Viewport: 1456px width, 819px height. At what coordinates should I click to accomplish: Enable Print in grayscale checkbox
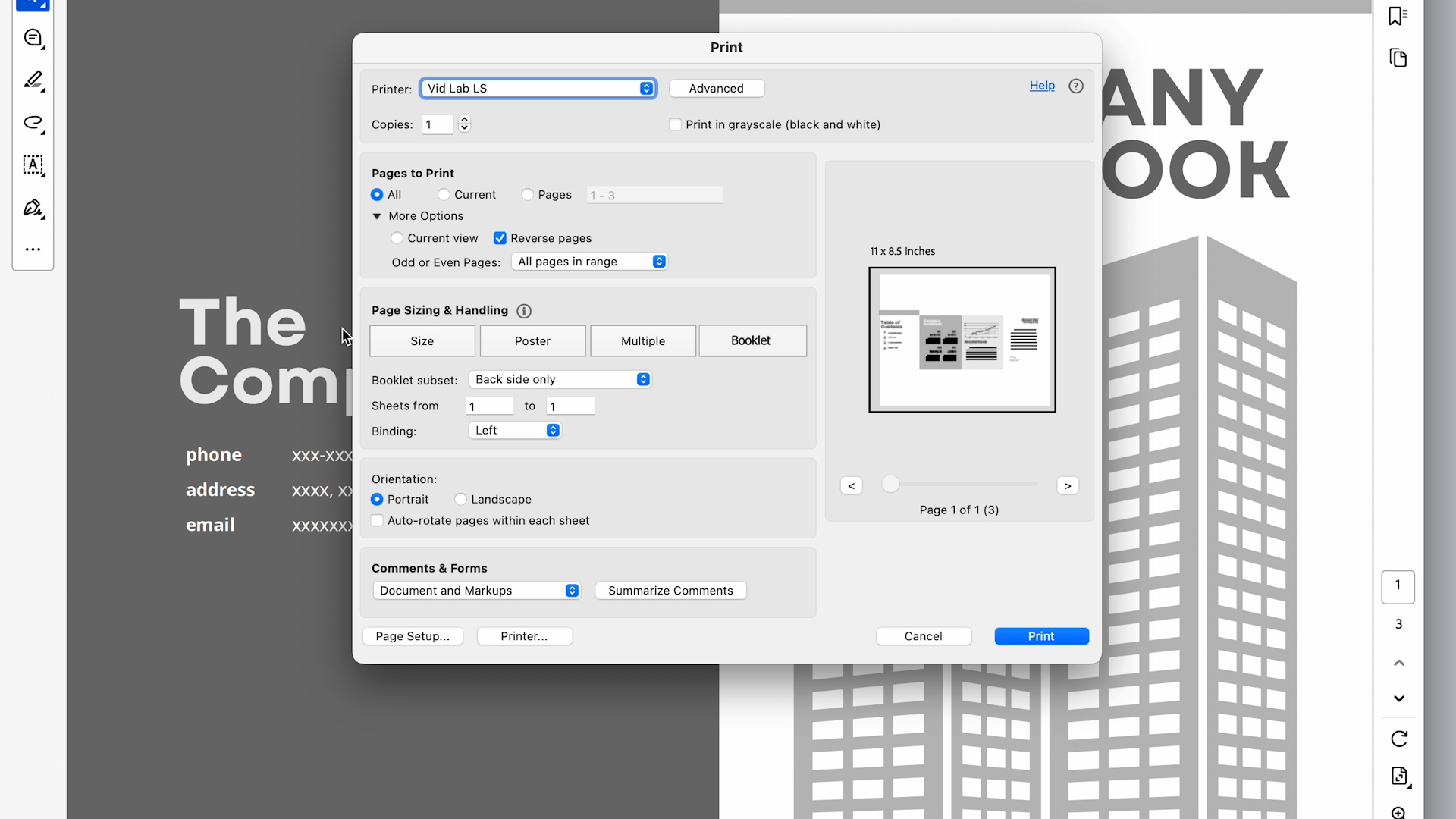pyautogui.click(x=675, y=124)
